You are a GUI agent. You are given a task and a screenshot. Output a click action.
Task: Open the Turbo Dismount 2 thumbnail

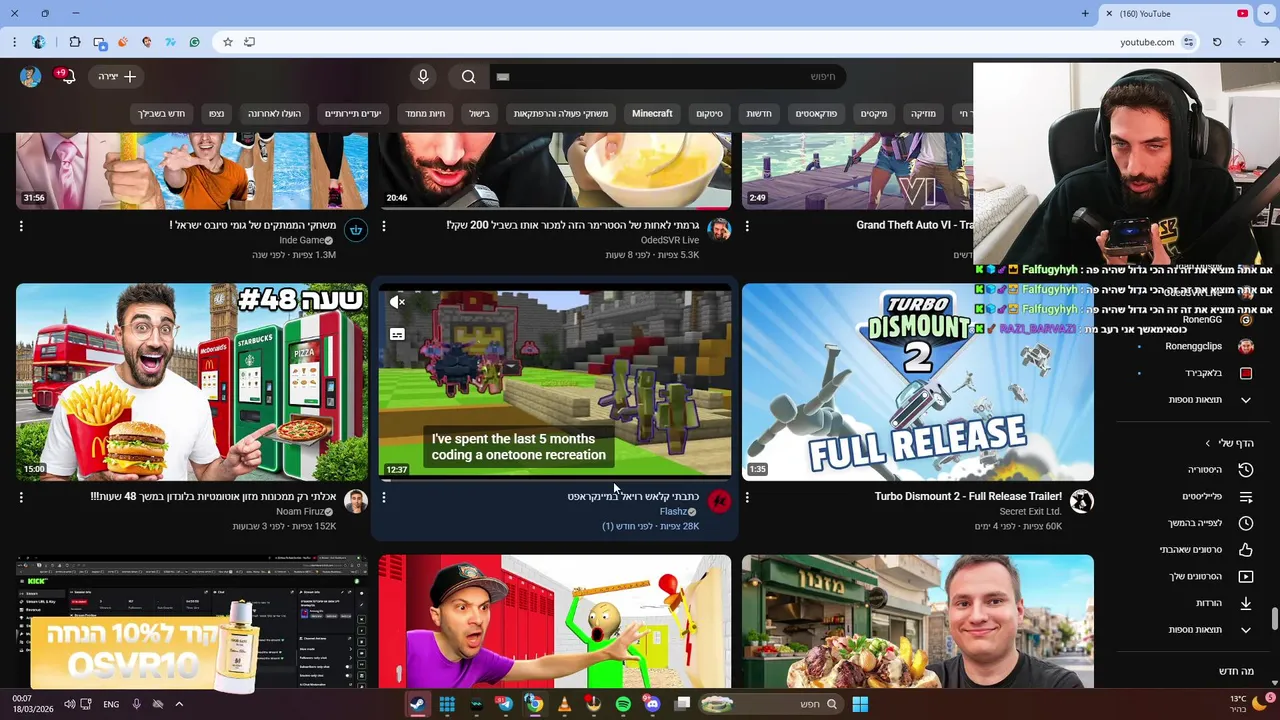click(918, 382)
